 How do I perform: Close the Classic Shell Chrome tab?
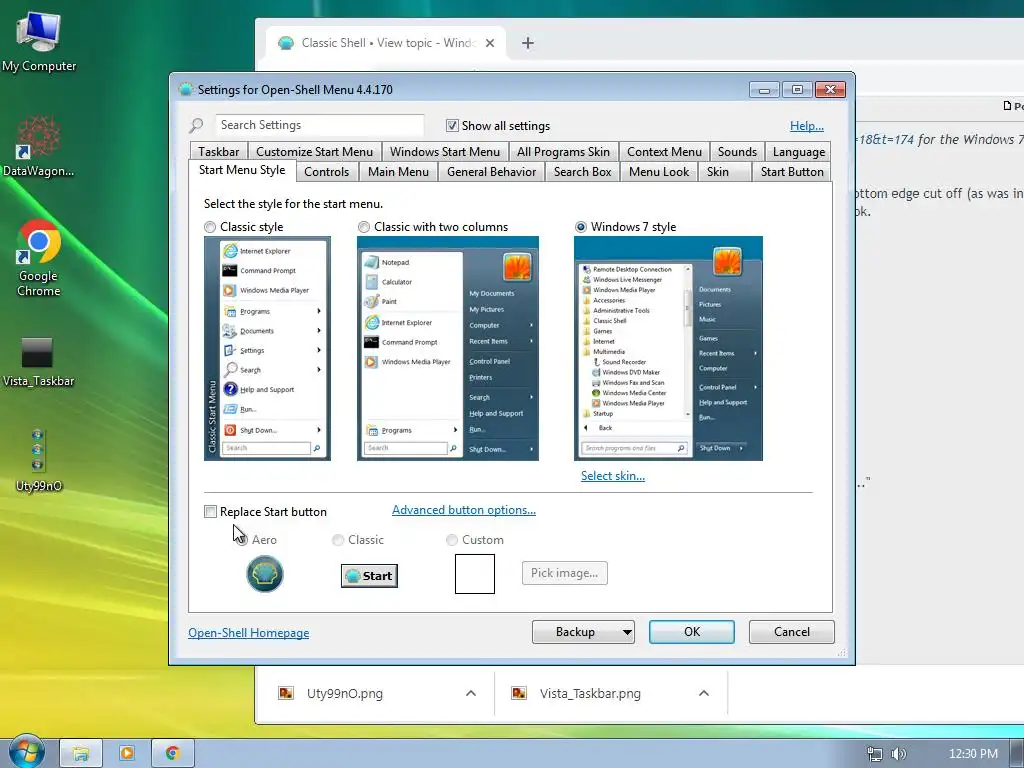tap(490, 43)
